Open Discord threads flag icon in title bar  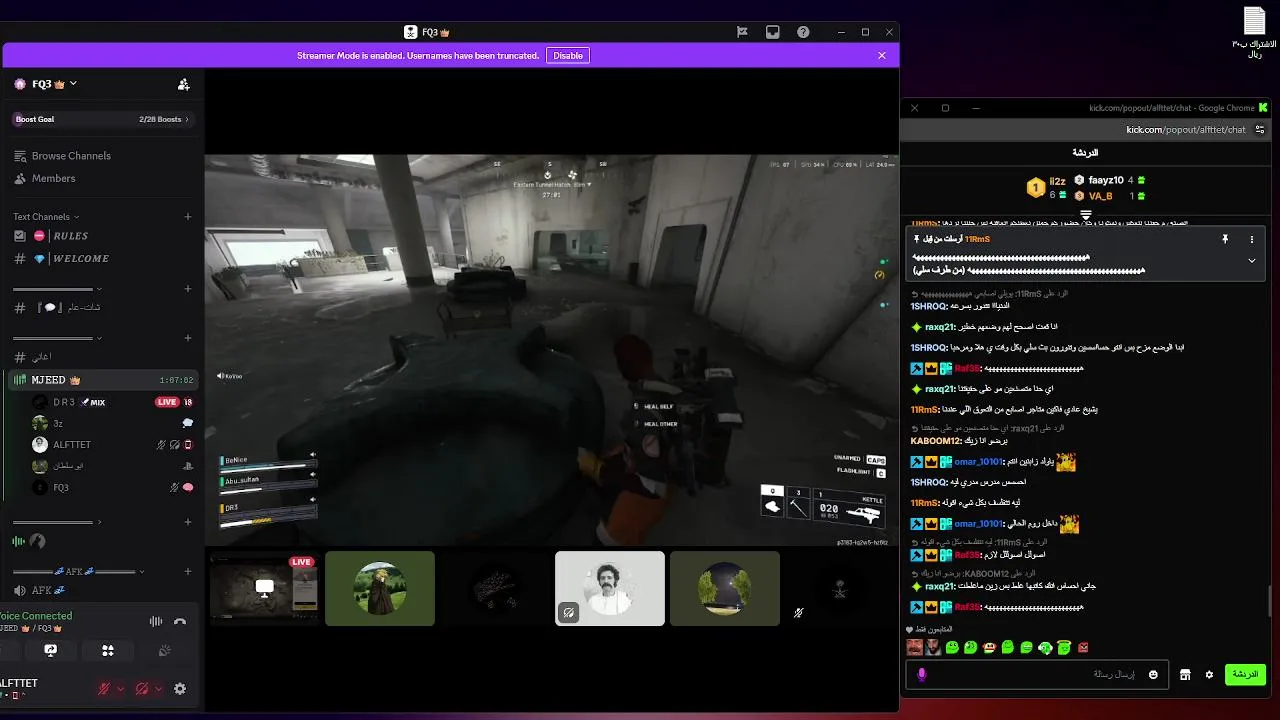742,32
